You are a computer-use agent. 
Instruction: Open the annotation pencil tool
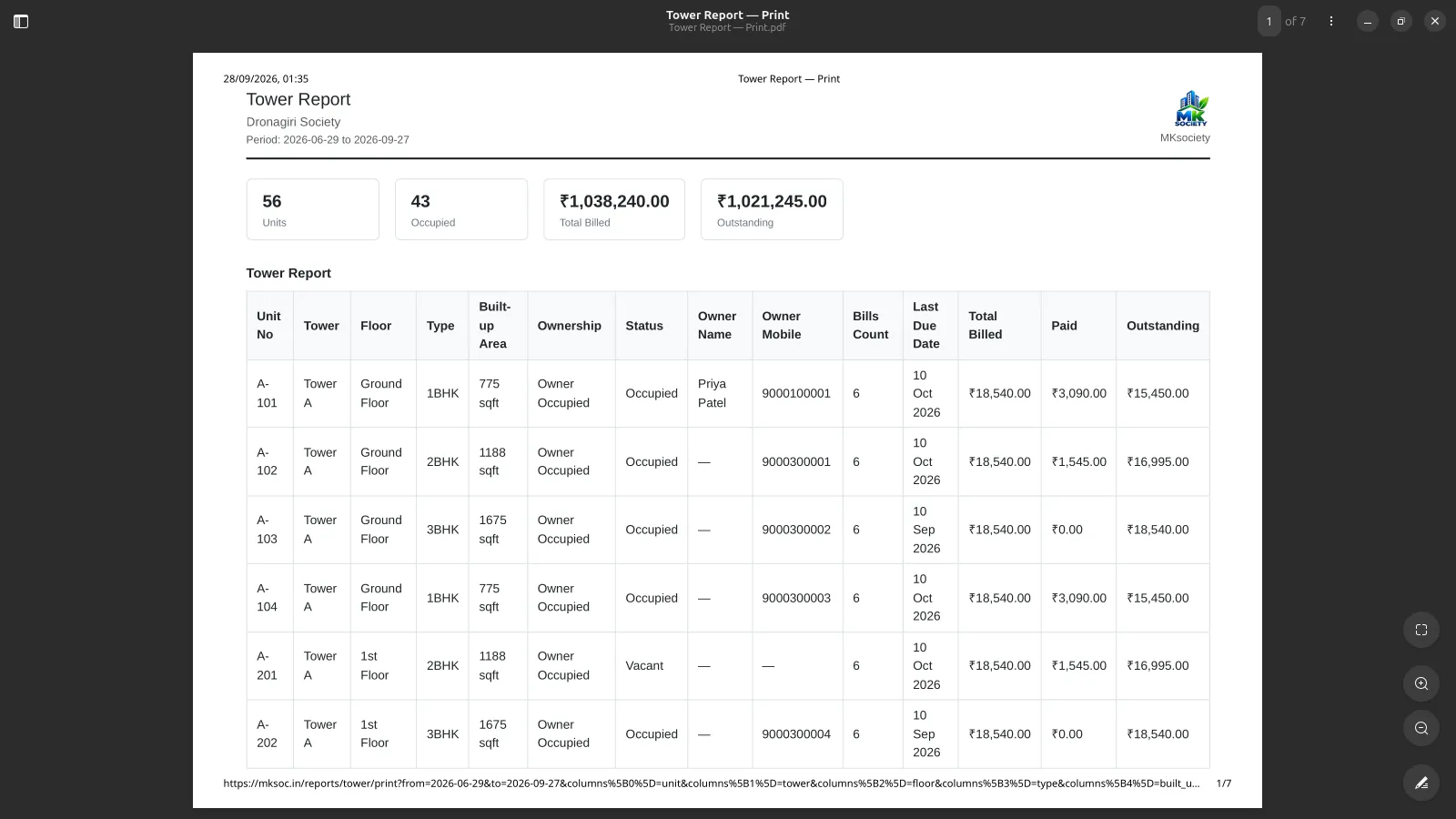[x=1421, y=783]
